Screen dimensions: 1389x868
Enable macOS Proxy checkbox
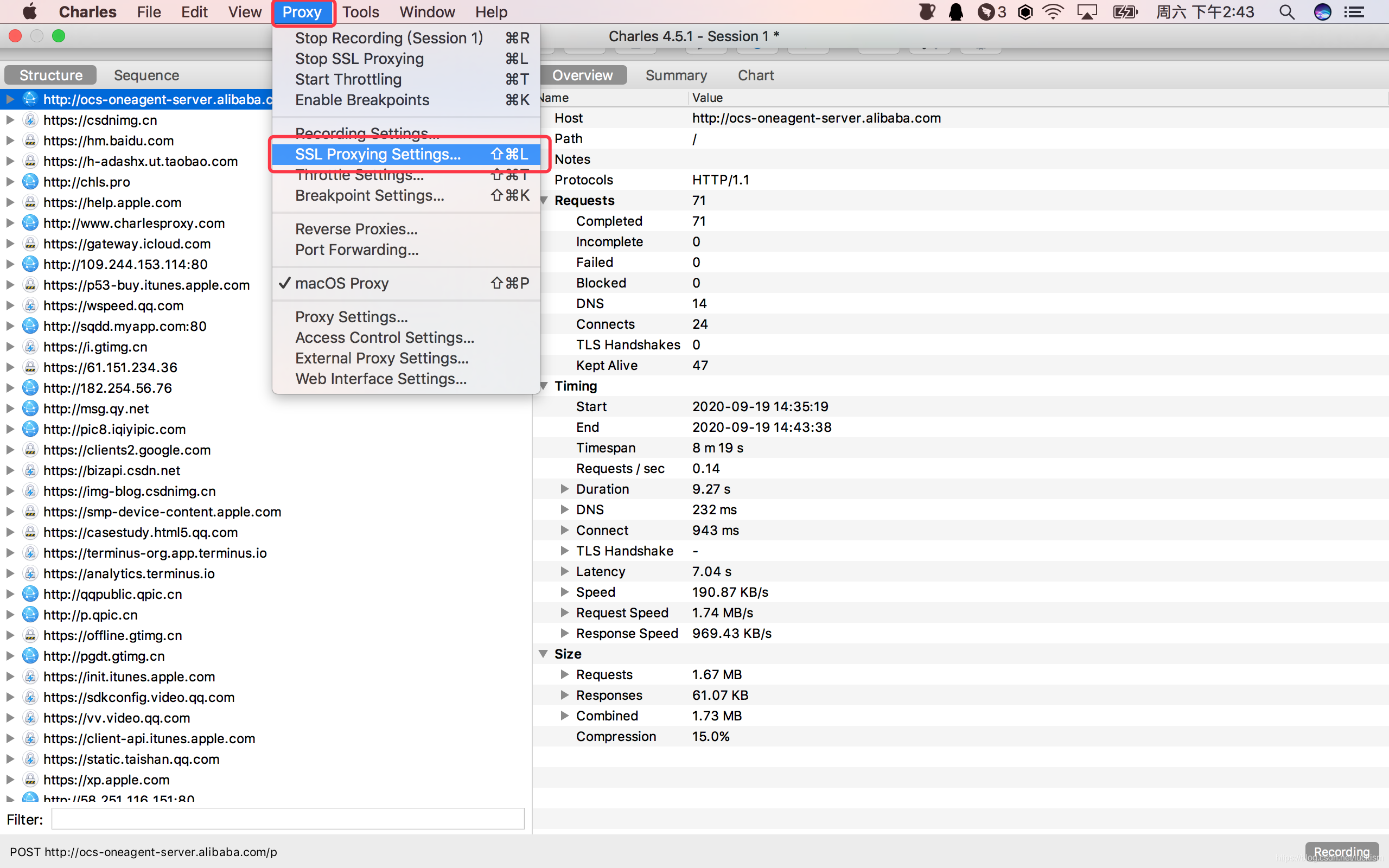(344, 283)
